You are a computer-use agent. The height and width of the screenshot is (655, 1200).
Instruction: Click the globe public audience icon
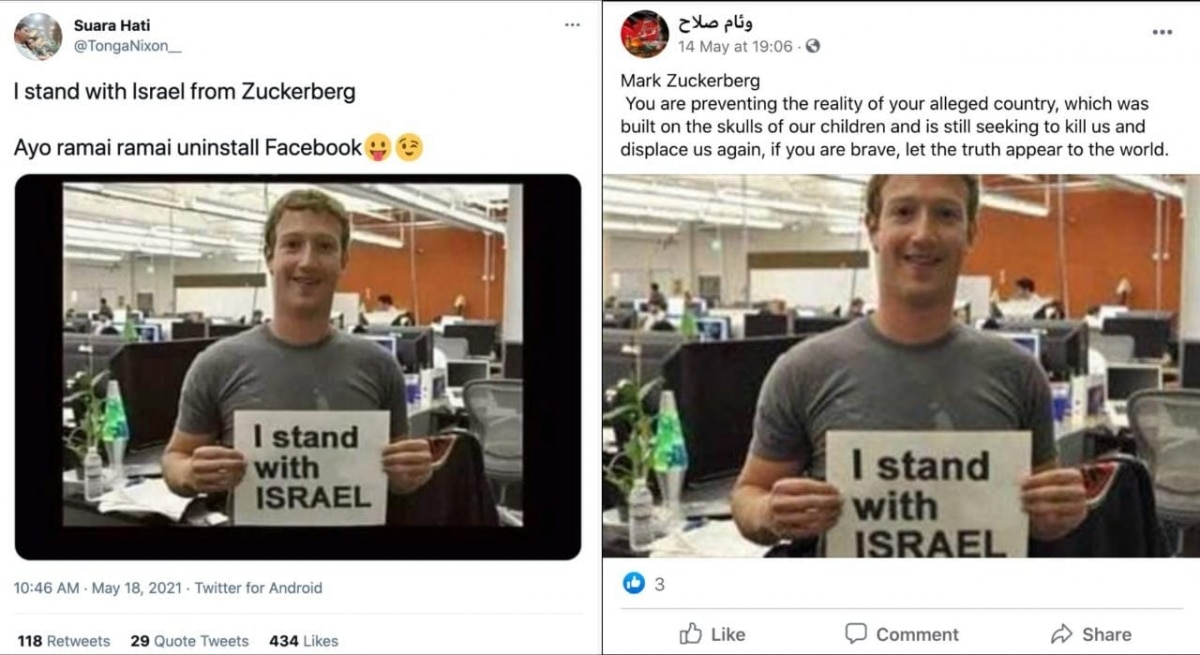813,46
